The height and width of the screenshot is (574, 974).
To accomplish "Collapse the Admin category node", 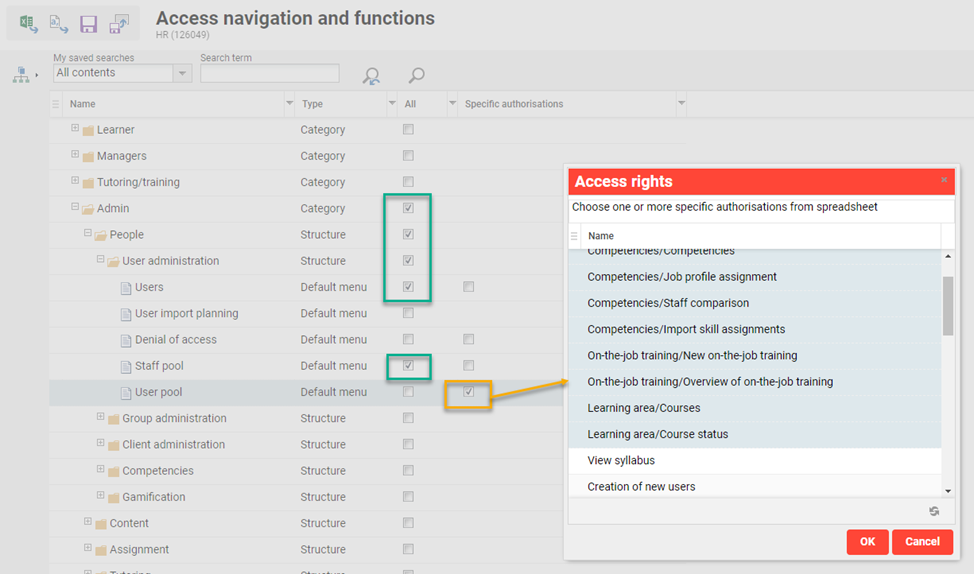I will (75, 208).
